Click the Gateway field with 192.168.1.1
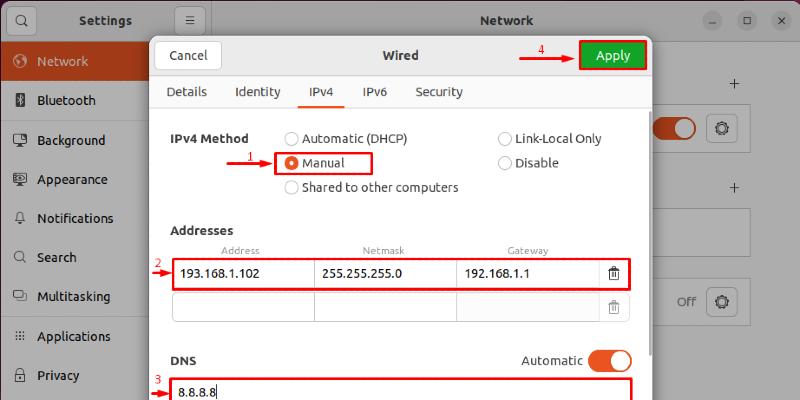 [526, 273]
